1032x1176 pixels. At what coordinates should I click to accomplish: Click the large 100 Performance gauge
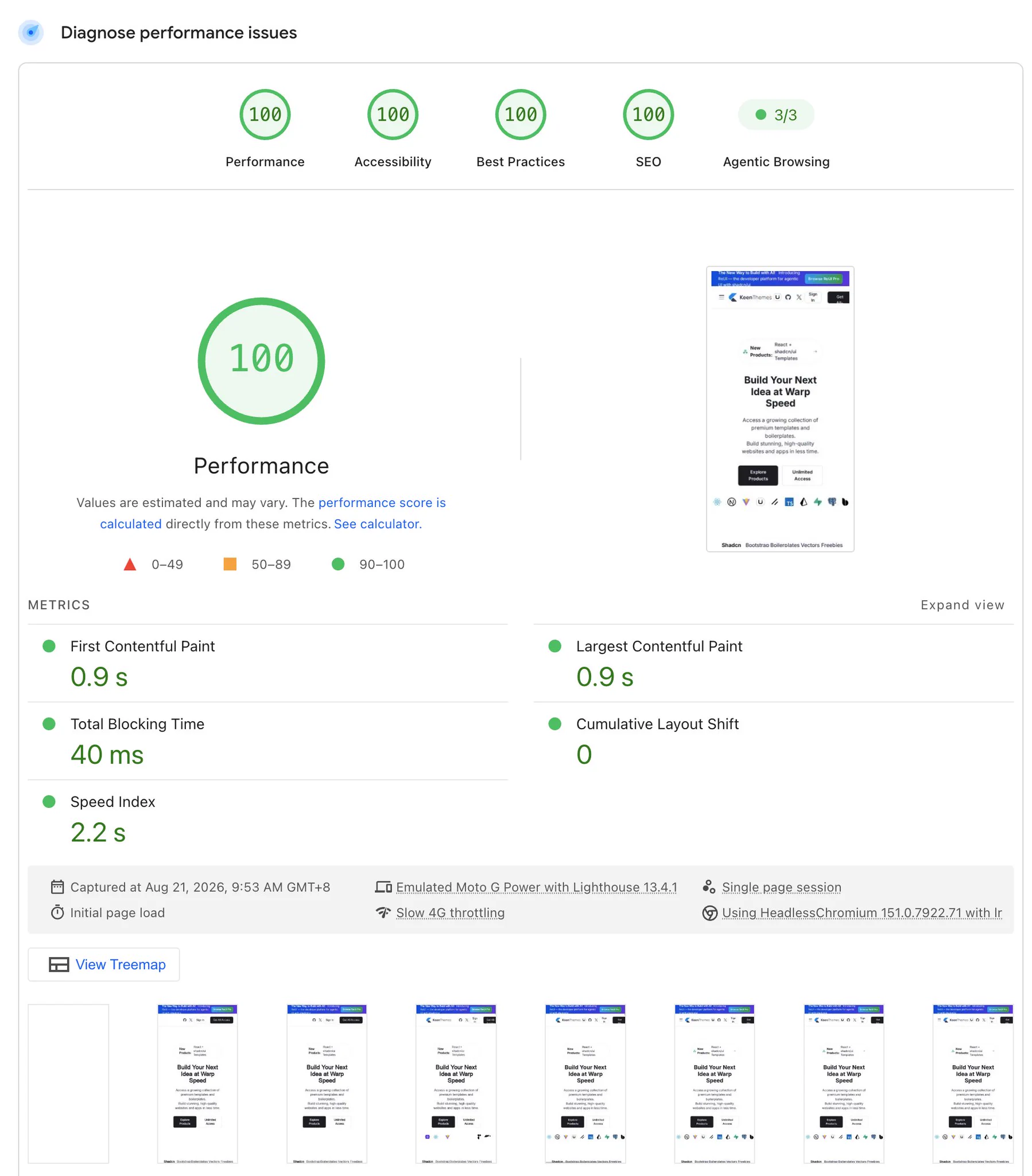[261, 361]
